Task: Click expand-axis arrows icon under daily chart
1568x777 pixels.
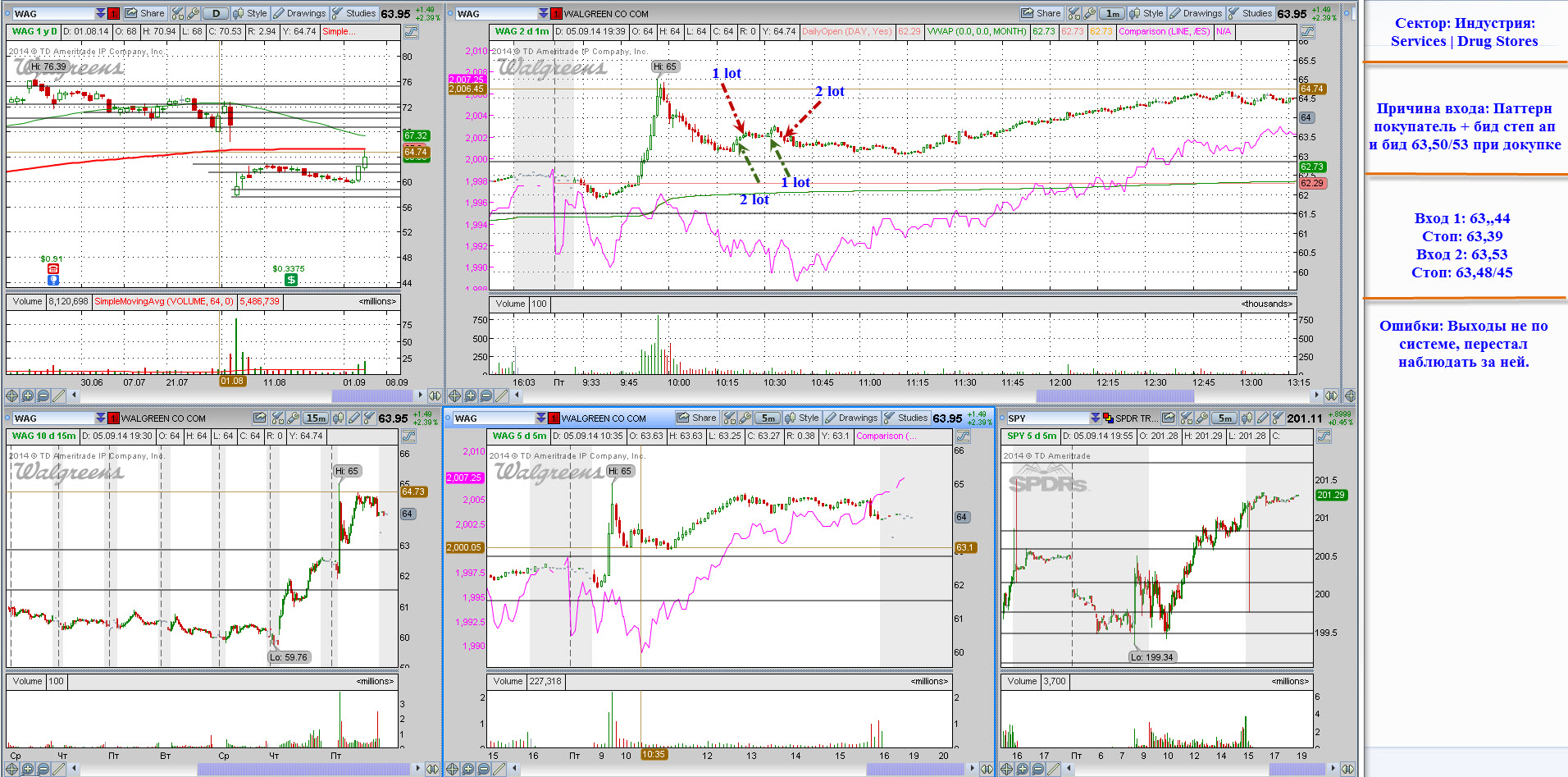Action: coord(433,395)
